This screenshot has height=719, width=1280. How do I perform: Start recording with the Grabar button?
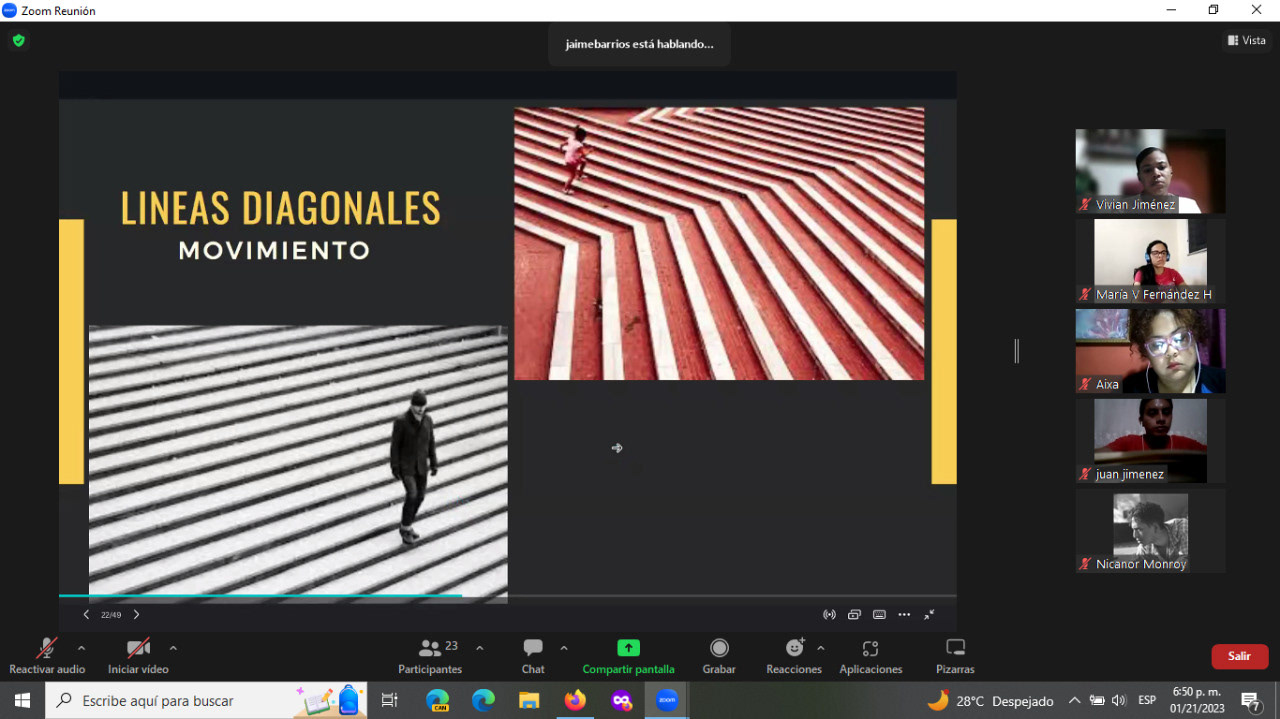[719, 656]
